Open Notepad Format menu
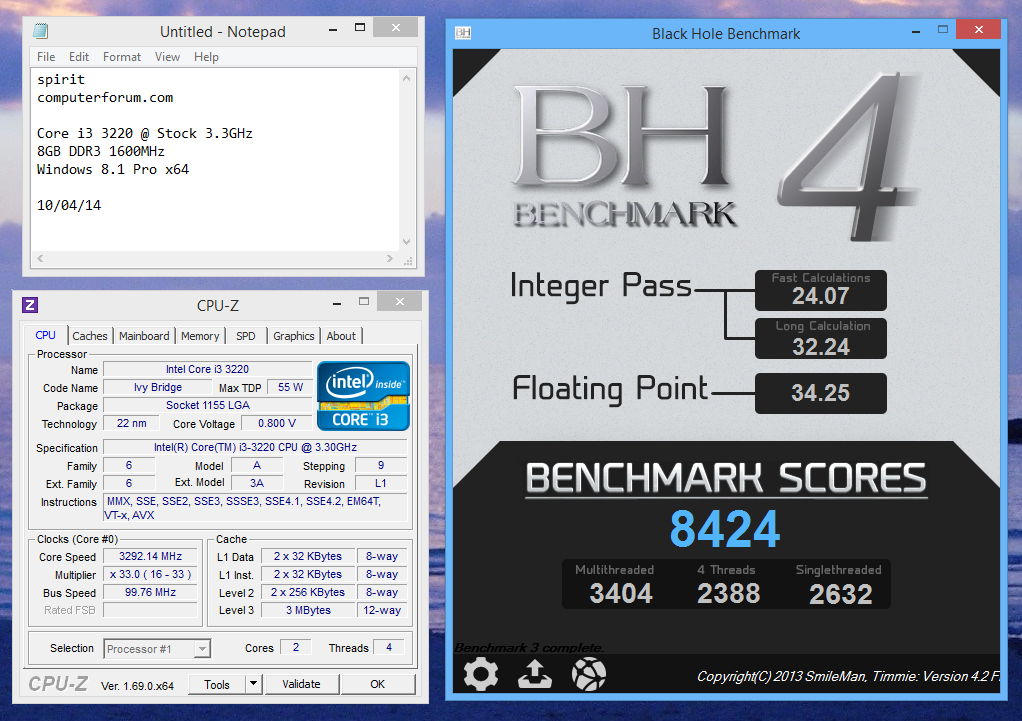The image size is (1022, 721). [122, 57]
